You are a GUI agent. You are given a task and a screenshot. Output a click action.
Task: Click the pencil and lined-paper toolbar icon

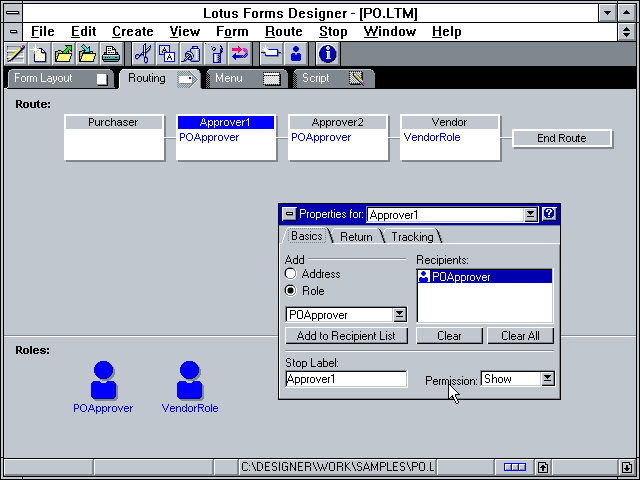pyautogui.click(x=16, y=54)
